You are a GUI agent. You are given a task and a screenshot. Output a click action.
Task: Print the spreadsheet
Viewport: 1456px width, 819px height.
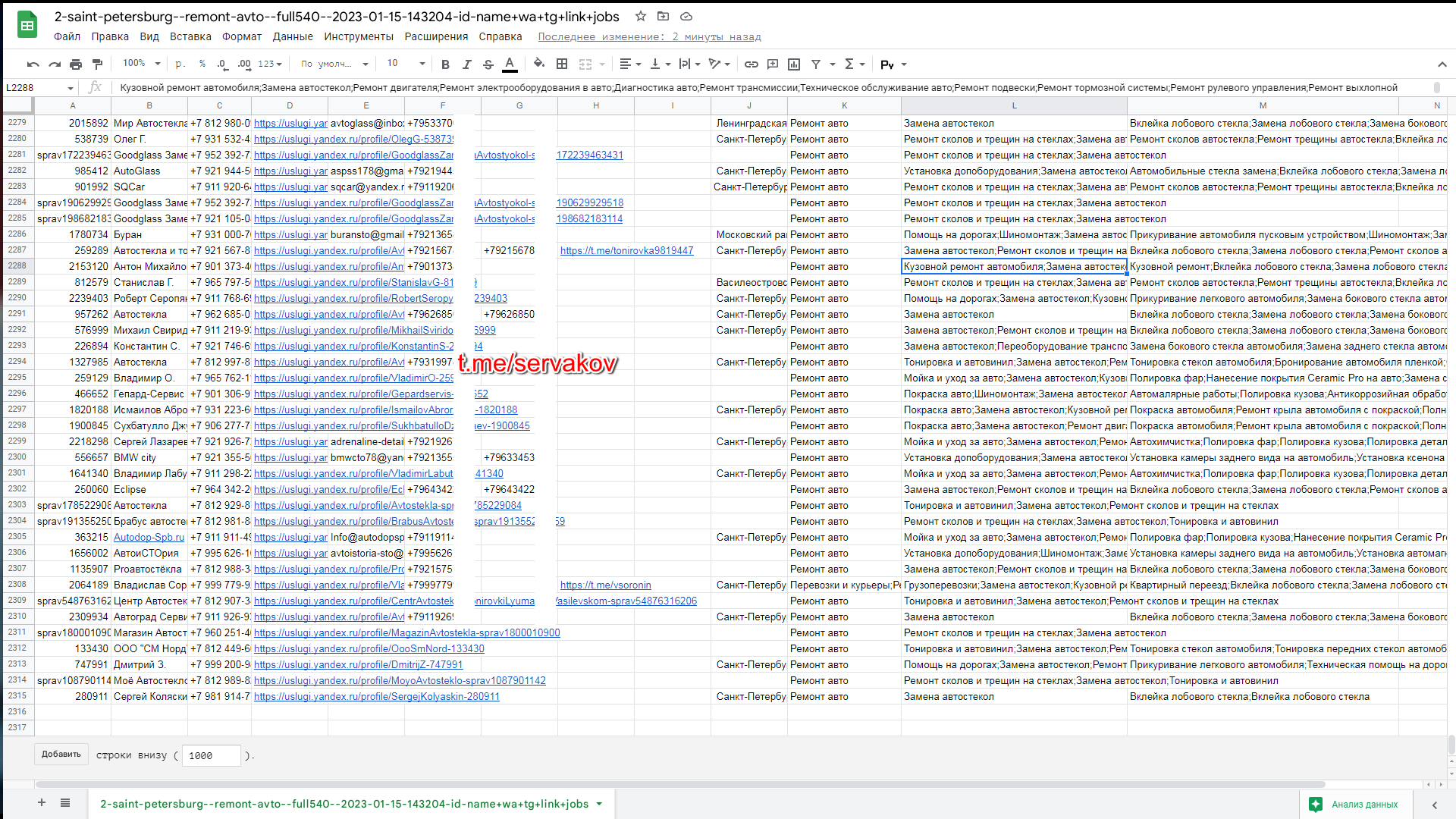[x=76, y=64]
